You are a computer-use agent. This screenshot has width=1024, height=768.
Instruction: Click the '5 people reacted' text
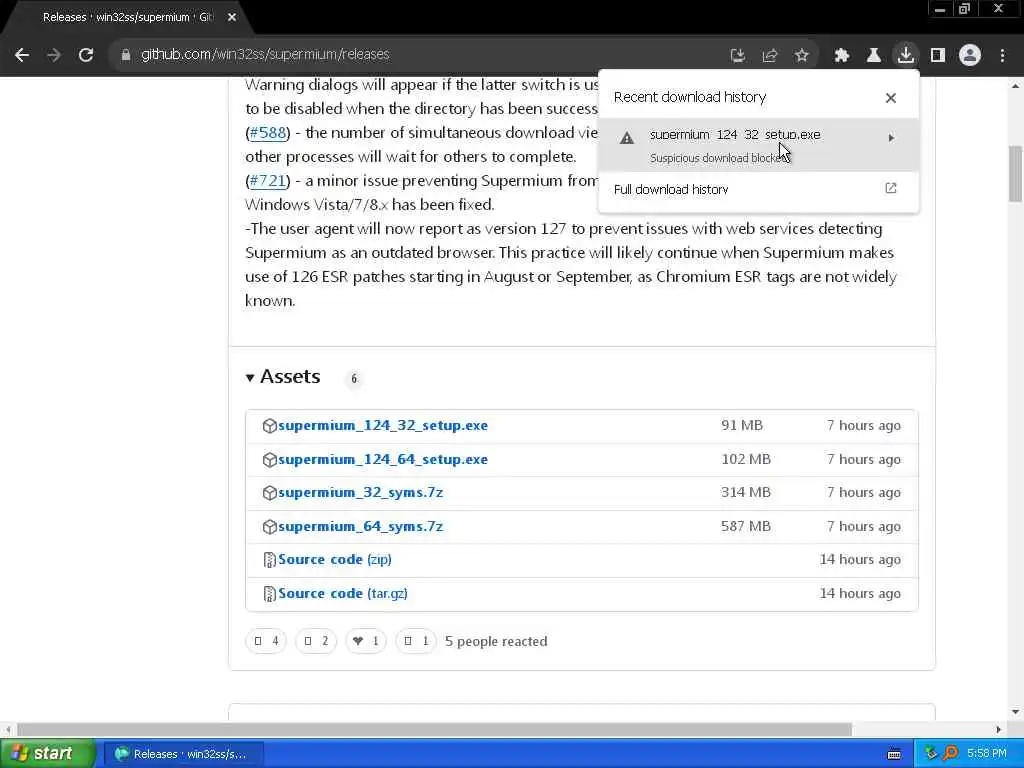coord(496,641)
